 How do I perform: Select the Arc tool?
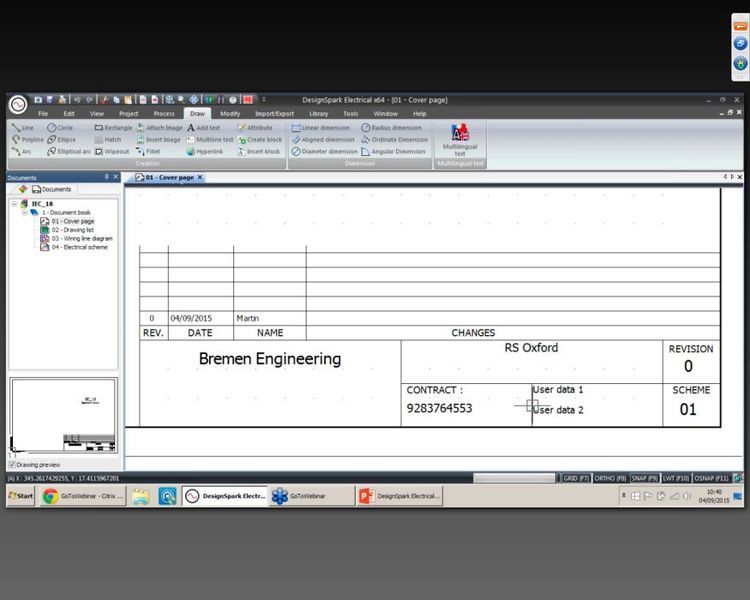tap(22, 152)
